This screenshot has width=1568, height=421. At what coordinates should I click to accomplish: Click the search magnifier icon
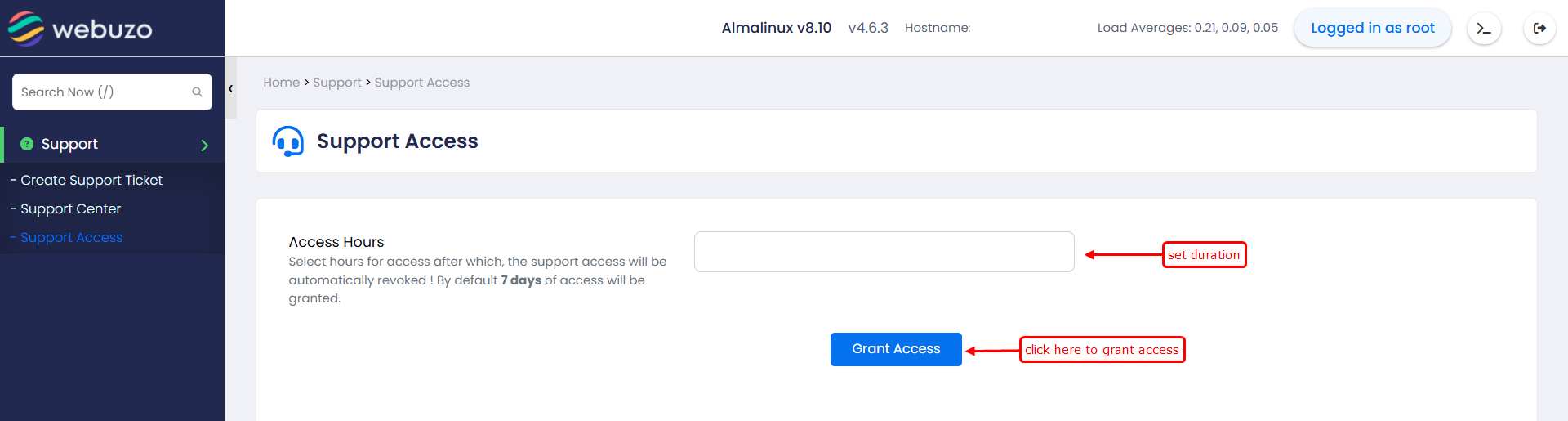(197, 92)
